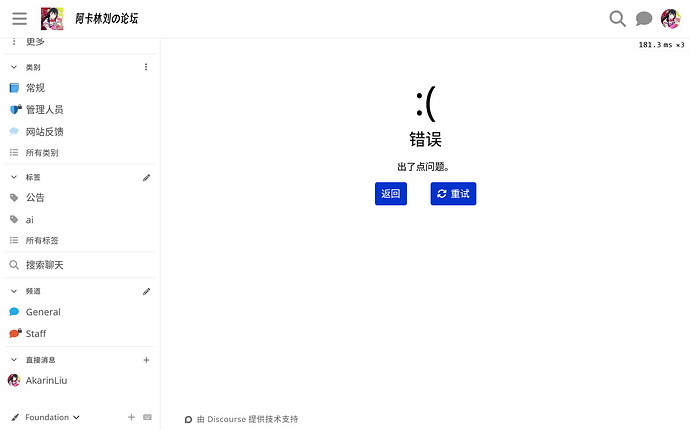Open the search magnifier in header
690x430 pixels.
coord(617,18)
